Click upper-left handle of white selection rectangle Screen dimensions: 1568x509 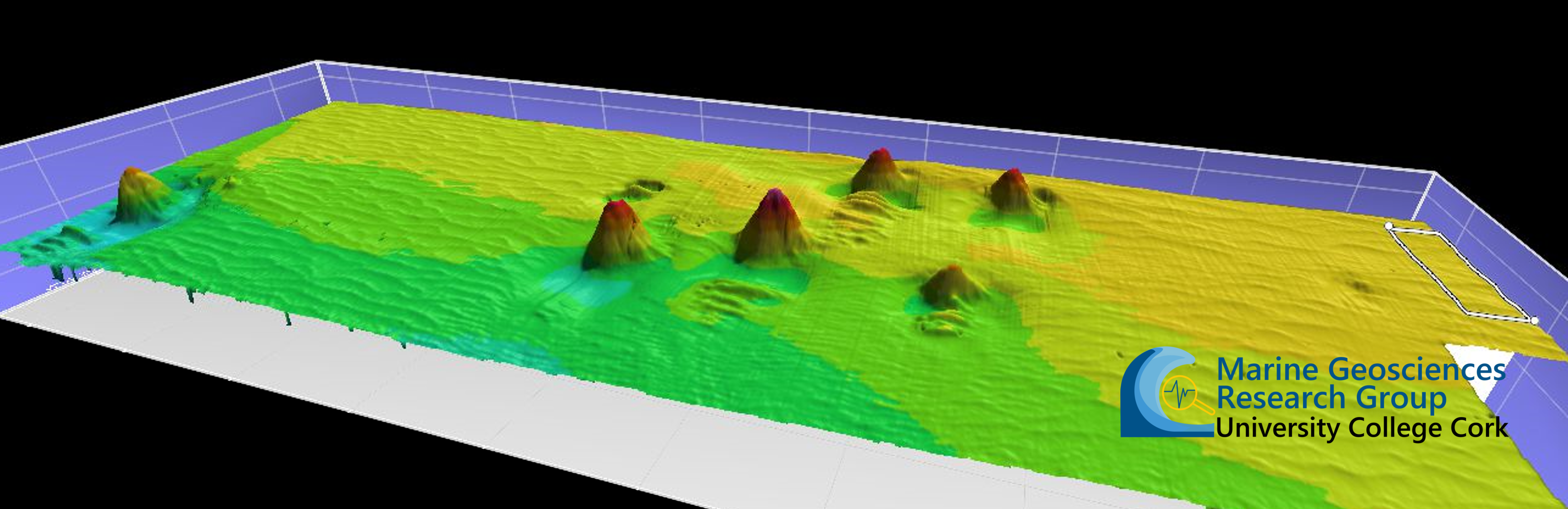(1389, 226)
